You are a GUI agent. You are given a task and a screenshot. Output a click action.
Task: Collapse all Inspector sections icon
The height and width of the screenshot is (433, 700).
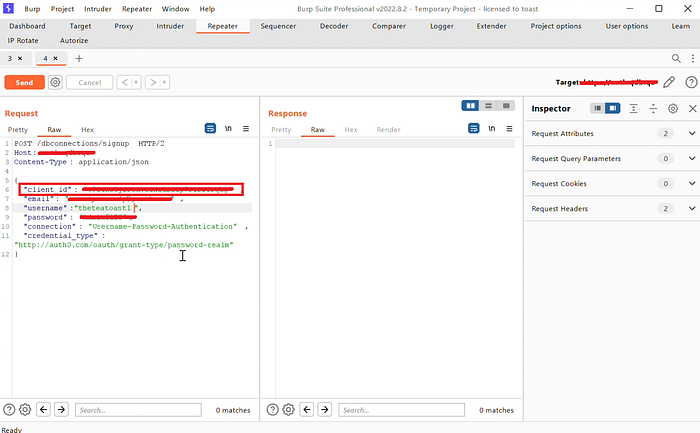653,108
